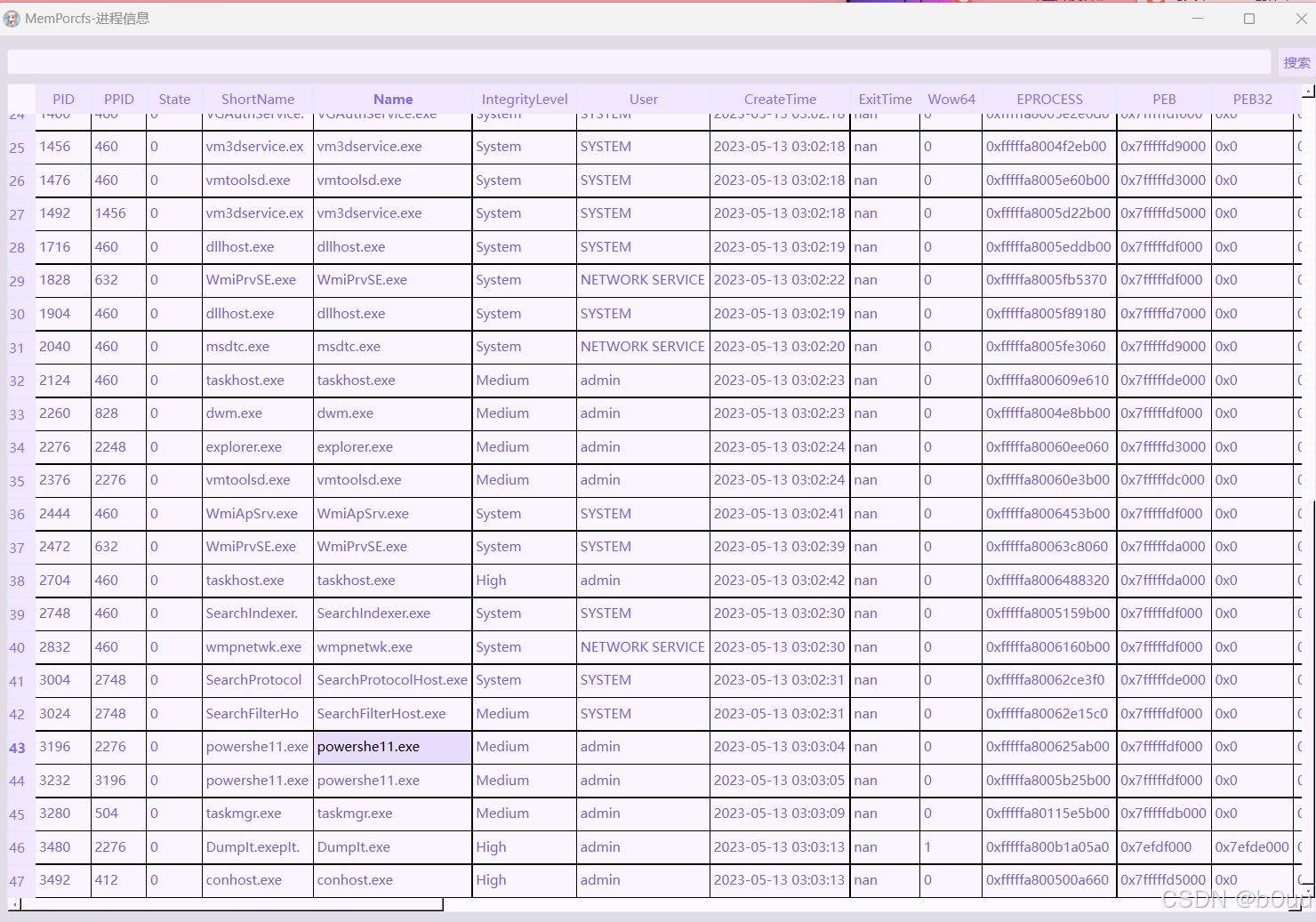
Task: Click the search input field
Action: pos(638,61)
